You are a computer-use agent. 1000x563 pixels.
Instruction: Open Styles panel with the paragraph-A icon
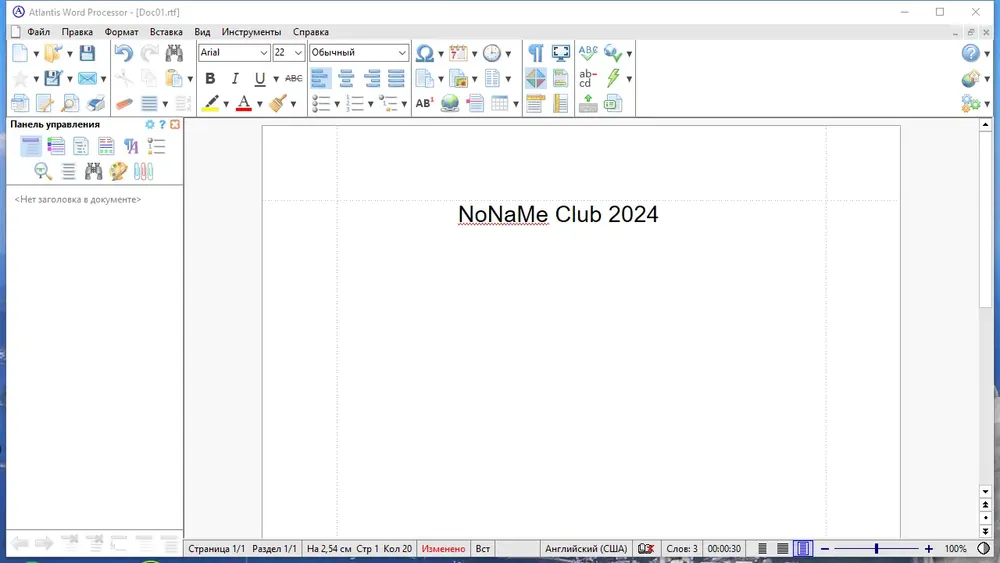131,147
